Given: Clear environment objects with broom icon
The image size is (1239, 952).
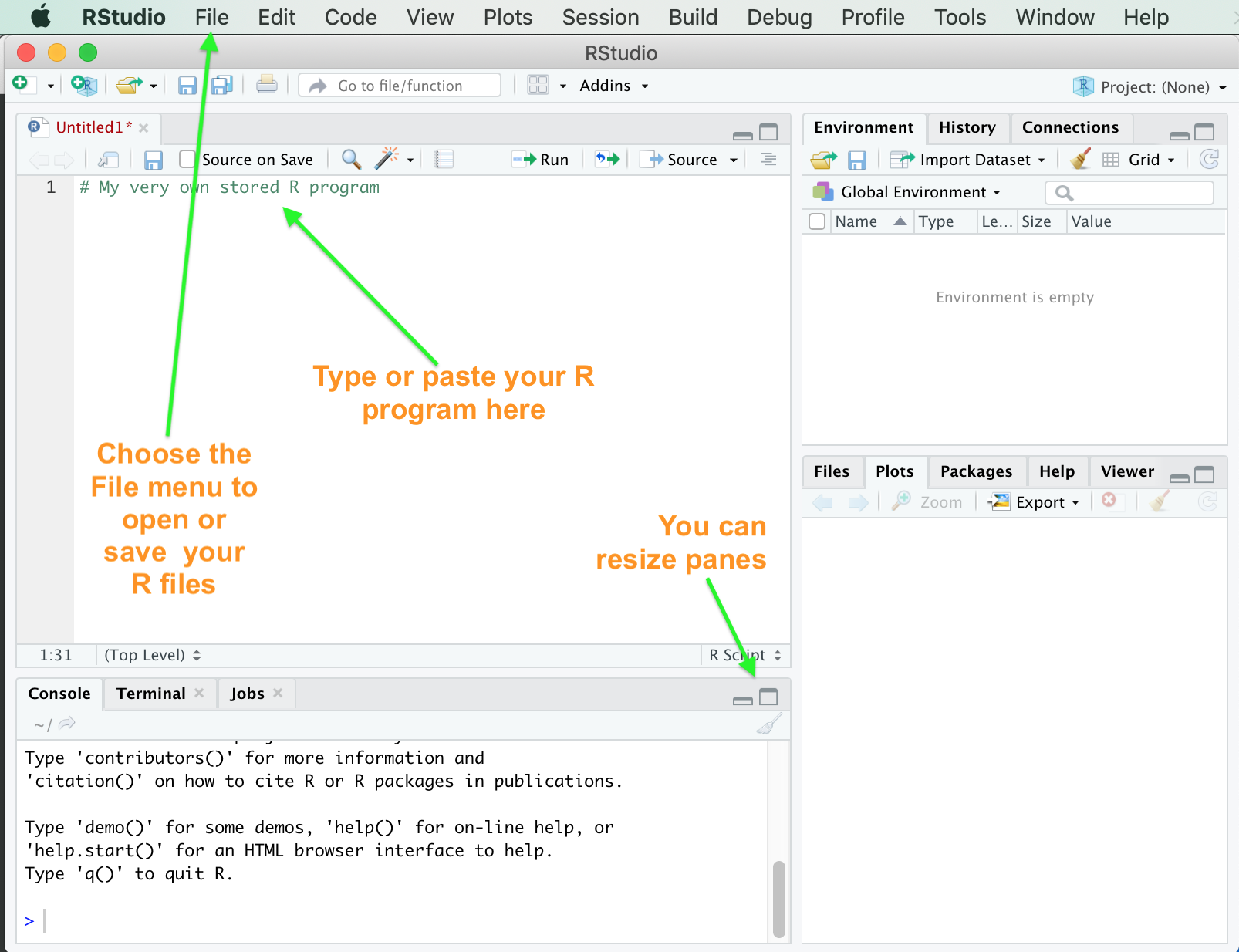Looking at the screenshot, I should tap(1081, 160).
